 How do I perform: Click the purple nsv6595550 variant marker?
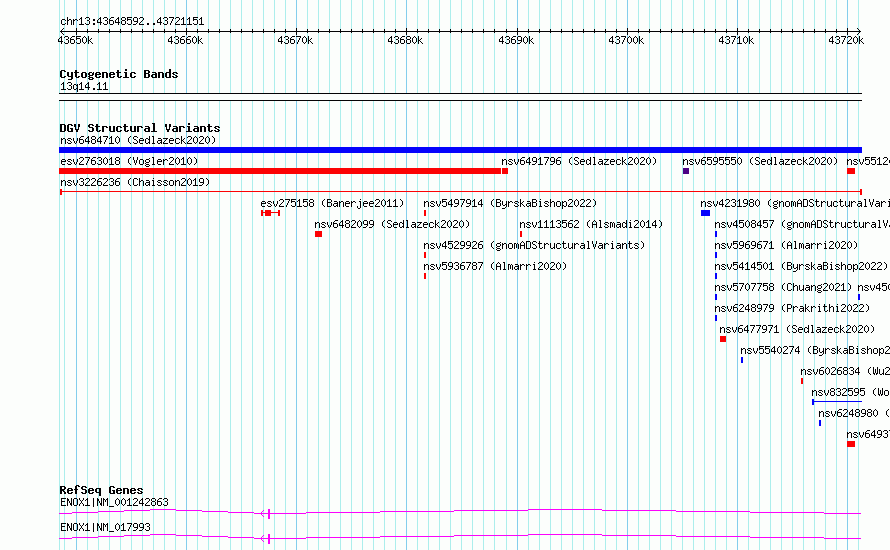coord(686,171)
